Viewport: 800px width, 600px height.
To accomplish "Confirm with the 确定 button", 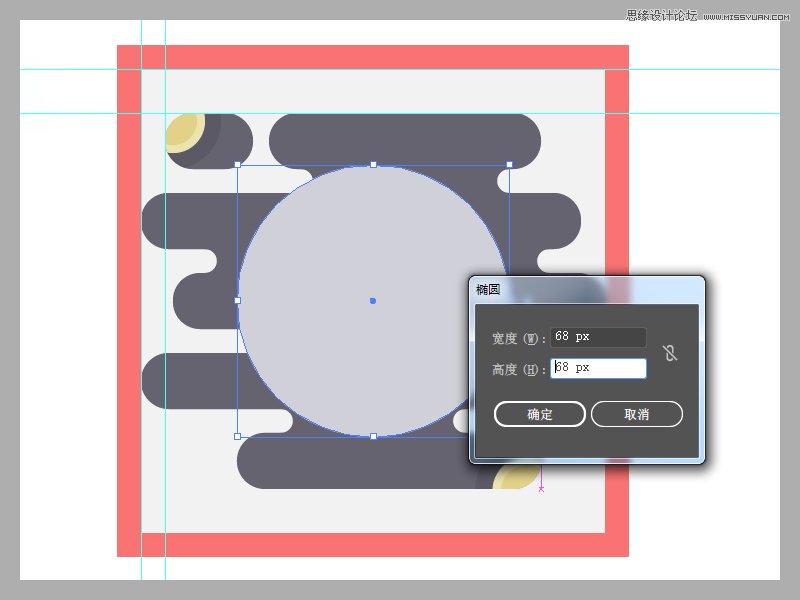I will tap(539, 414).
